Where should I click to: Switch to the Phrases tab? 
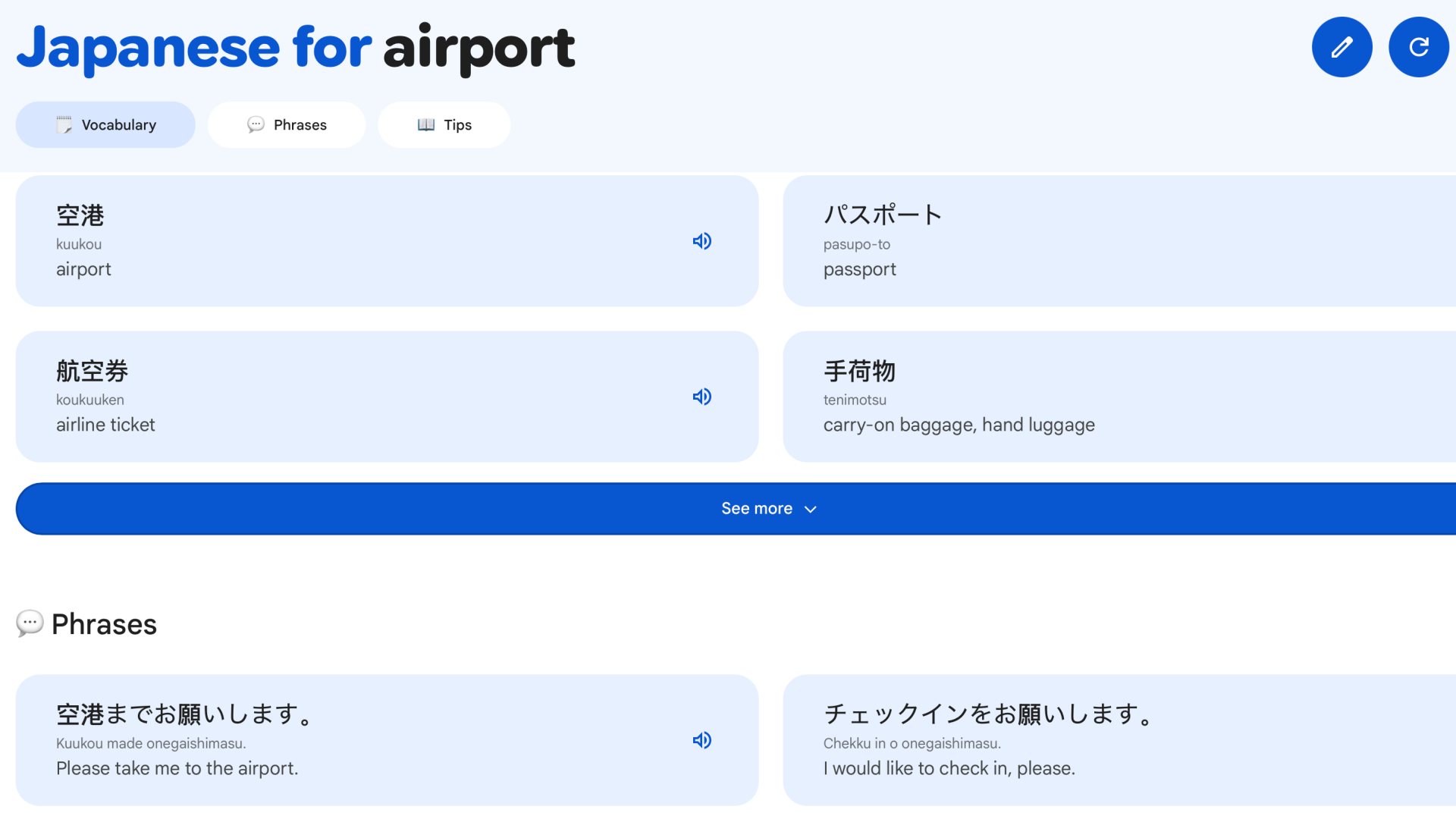click(x=287, y=124)
